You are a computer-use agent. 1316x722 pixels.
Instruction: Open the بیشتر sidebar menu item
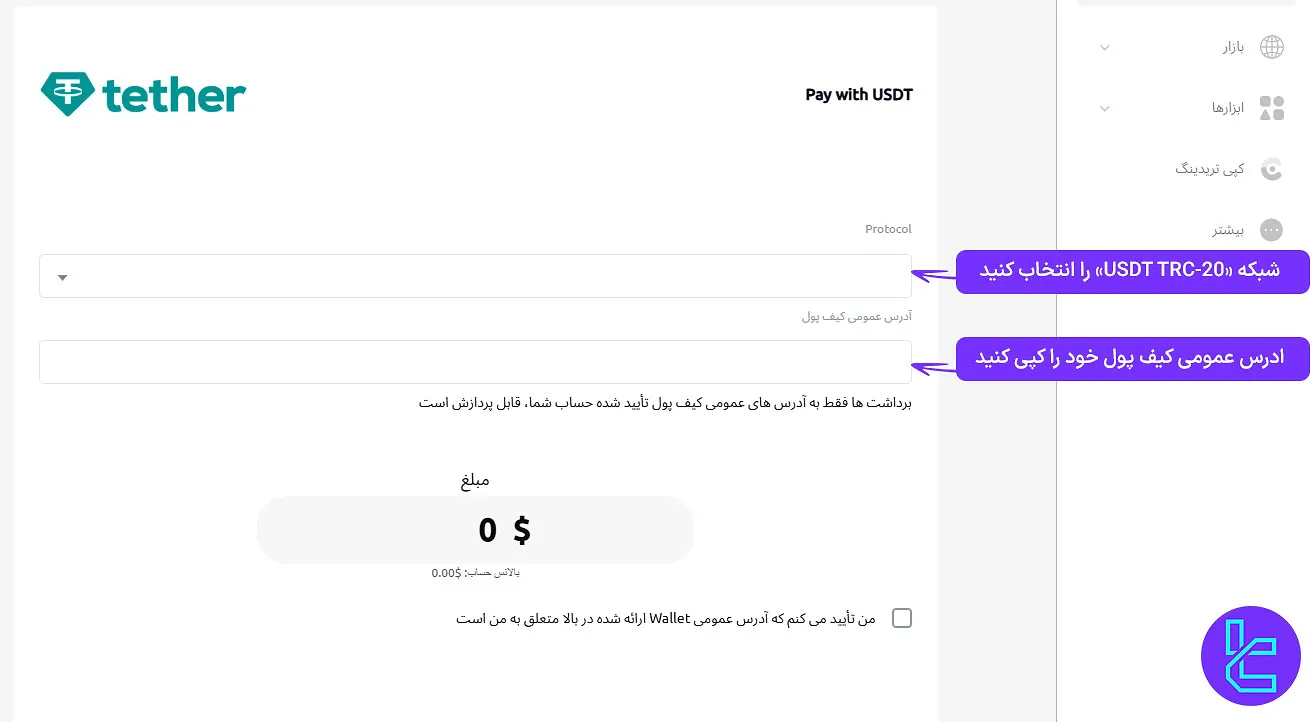click(x=1228, y=230)
